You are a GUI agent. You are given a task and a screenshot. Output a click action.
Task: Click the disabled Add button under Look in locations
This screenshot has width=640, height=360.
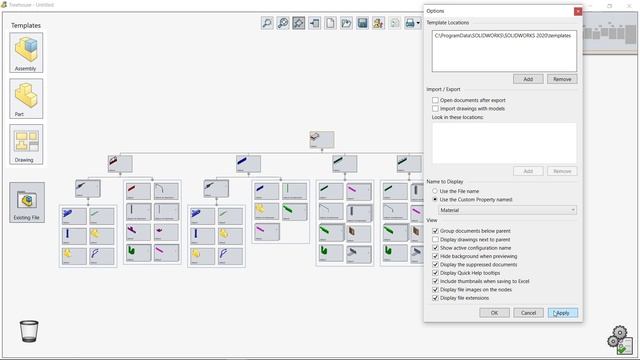528,171
